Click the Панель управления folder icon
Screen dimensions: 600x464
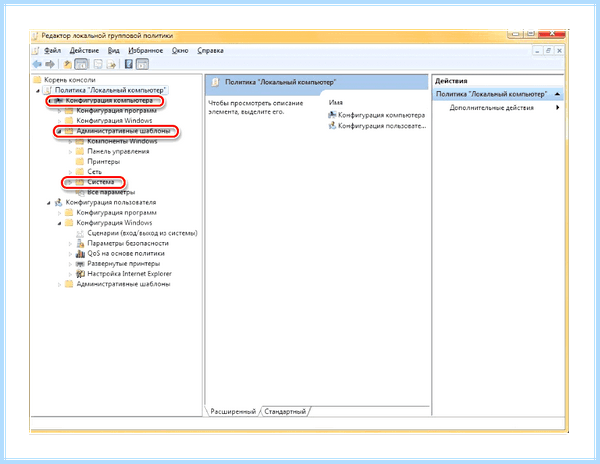(x=80, y=151)
